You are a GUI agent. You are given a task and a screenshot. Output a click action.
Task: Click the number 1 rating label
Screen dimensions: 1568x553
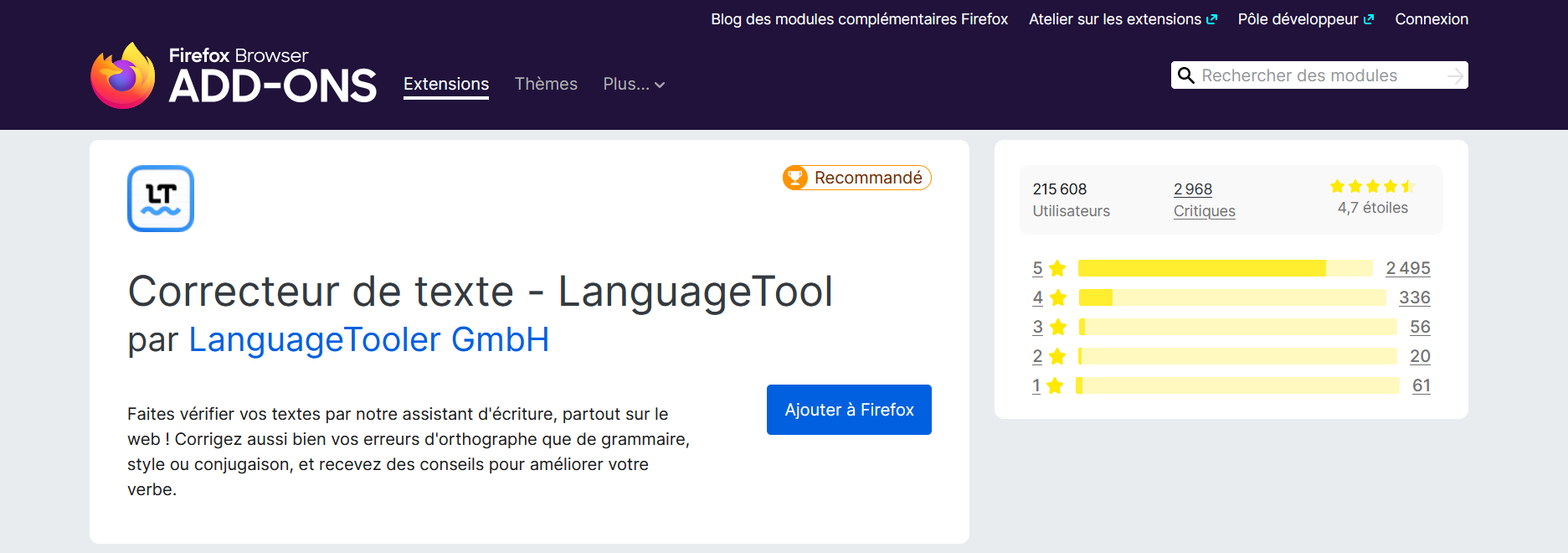(x=1036, y=385)
